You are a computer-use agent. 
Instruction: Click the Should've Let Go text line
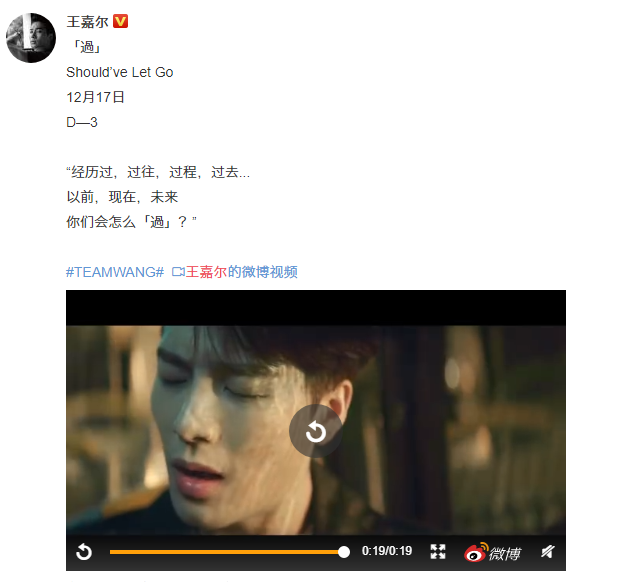pyautogui.click(x=120, y=72)
